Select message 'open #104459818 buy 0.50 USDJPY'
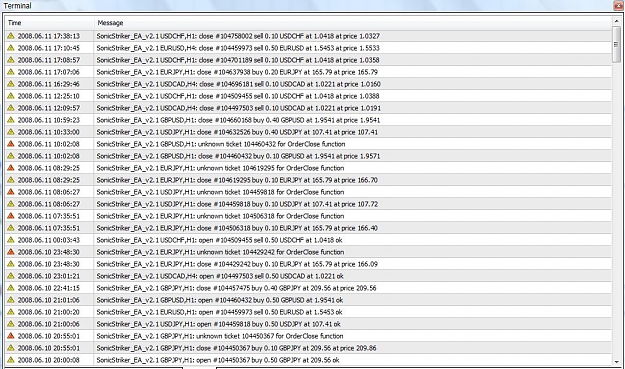Image resolution: width=625 pixels, height=369 pixels. [218, 324]
